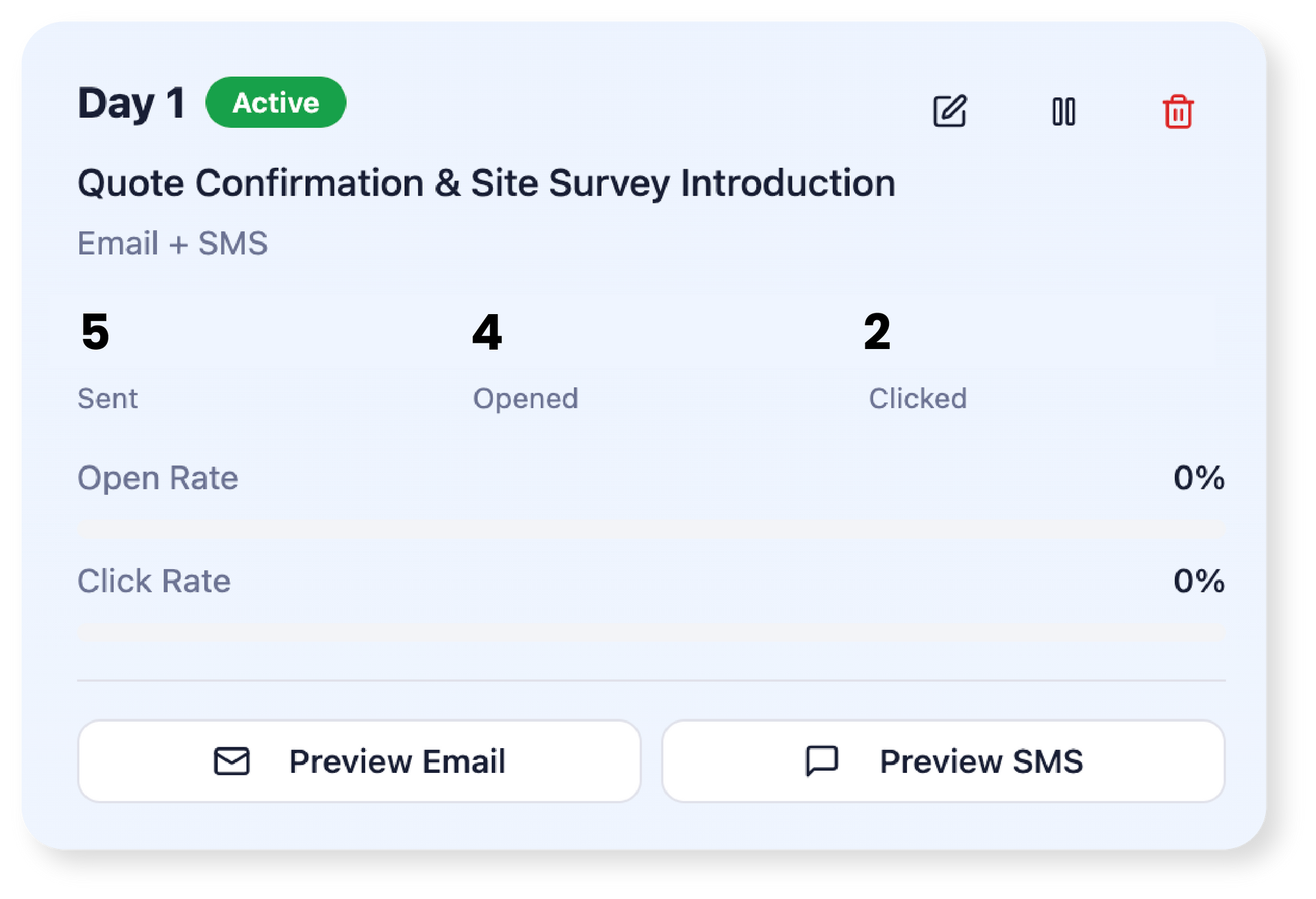Open the Preview Email button
This screenshot has height=899, width=1316.
click(x=359, y=761)
